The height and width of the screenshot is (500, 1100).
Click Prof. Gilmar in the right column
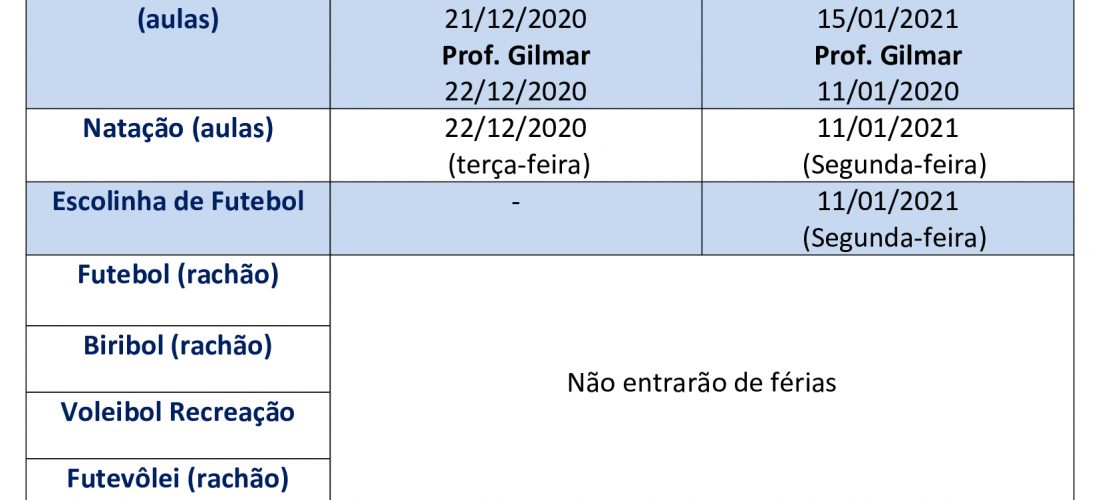pos(887,56)
